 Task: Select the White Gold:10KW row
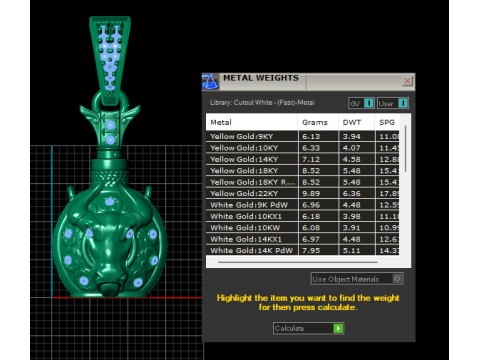coord(302,228)
